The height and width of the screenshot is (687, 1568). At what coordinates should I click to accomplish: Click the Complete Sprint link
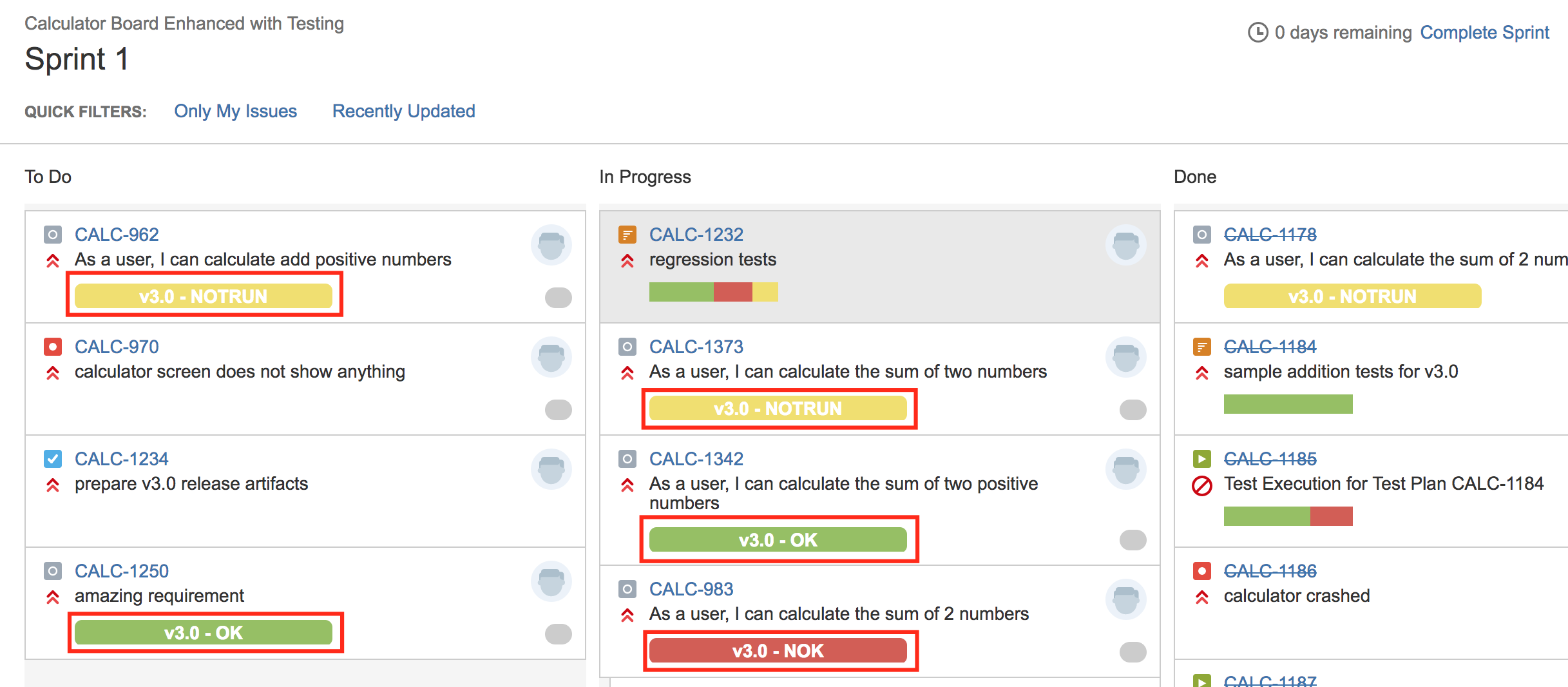(1485, 32)
